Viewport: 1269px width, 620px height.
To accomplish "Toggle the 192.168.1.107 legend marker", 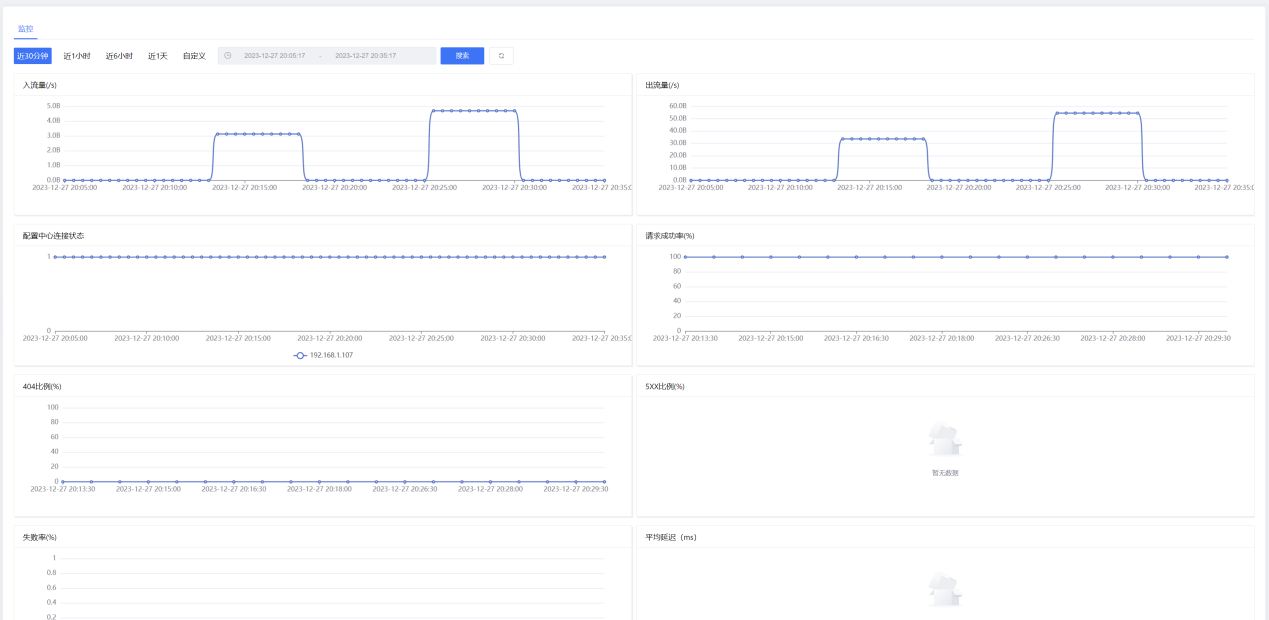I will [x=300, y=355].
